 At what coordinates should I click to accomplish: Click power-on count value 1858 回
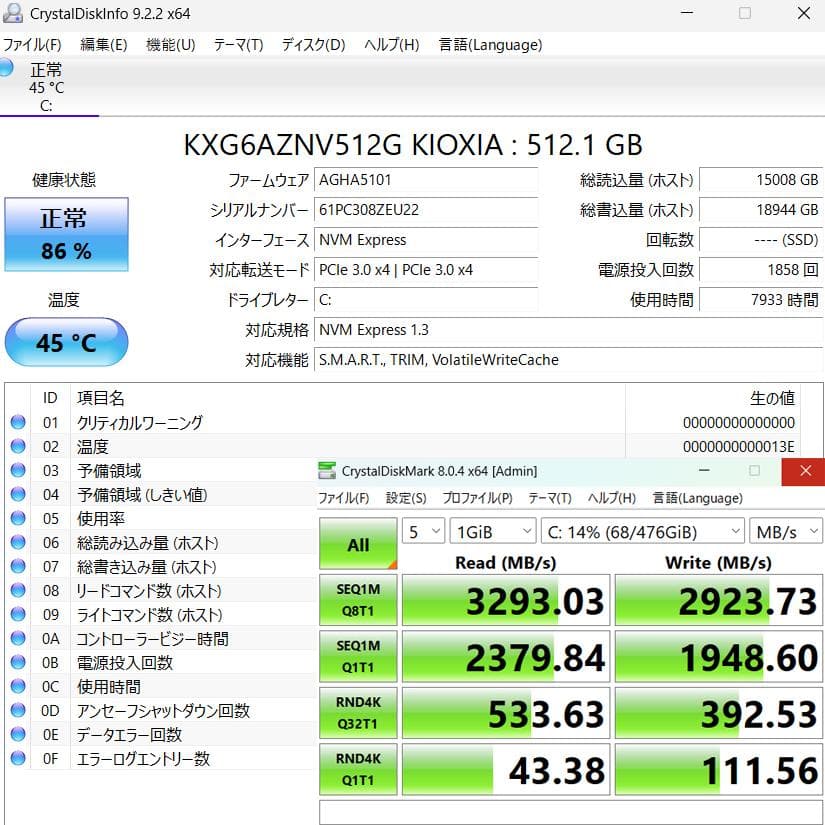761,270
